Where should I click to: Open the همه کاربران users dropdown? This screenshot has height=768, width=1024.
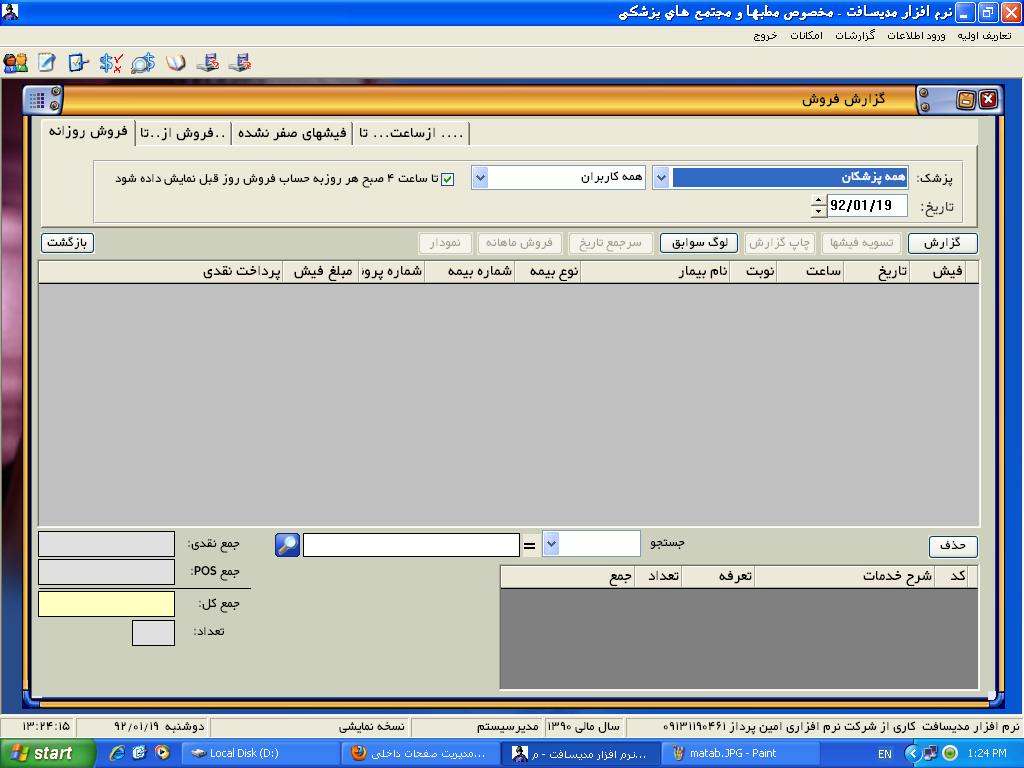[x=480, y=178]
